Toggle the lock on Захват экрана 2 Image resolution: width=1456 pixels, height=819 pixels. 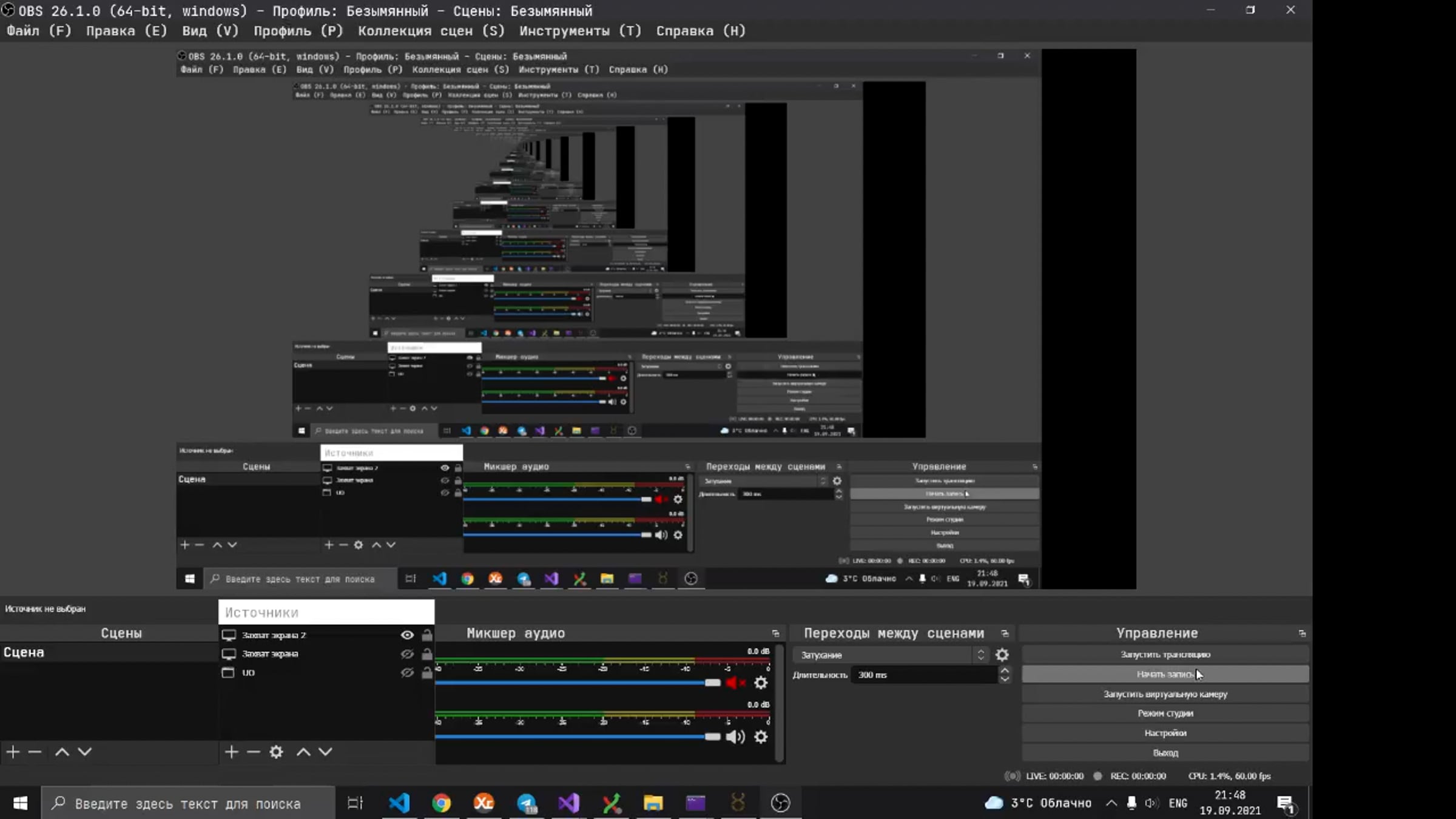[x=427, y=635]
